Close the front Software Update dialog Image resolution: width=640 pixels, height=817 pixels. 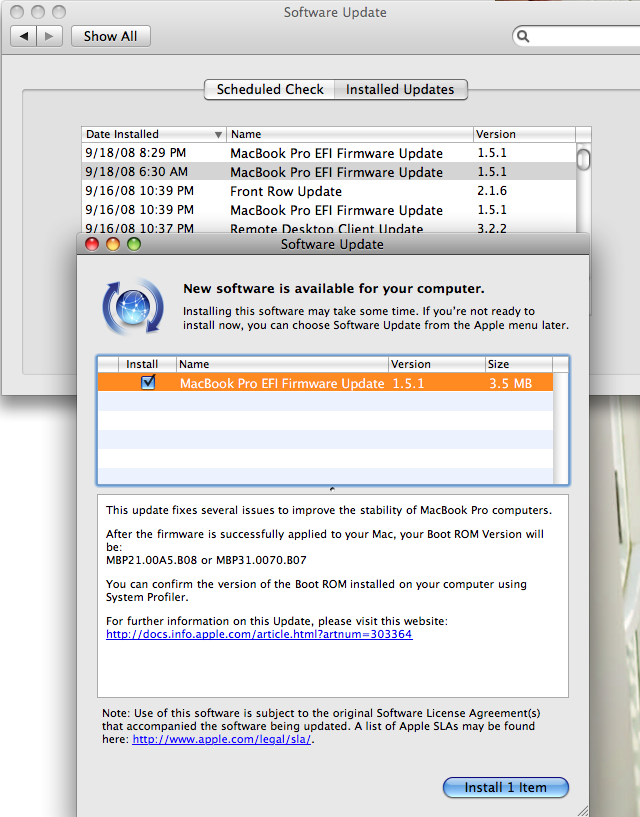92,244
